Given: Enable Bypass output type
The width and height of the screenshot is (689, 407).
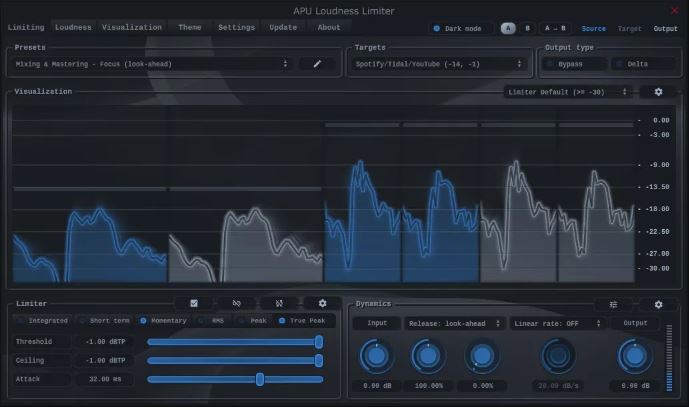Looking at the screenshot, I should [x=575, y=64].
